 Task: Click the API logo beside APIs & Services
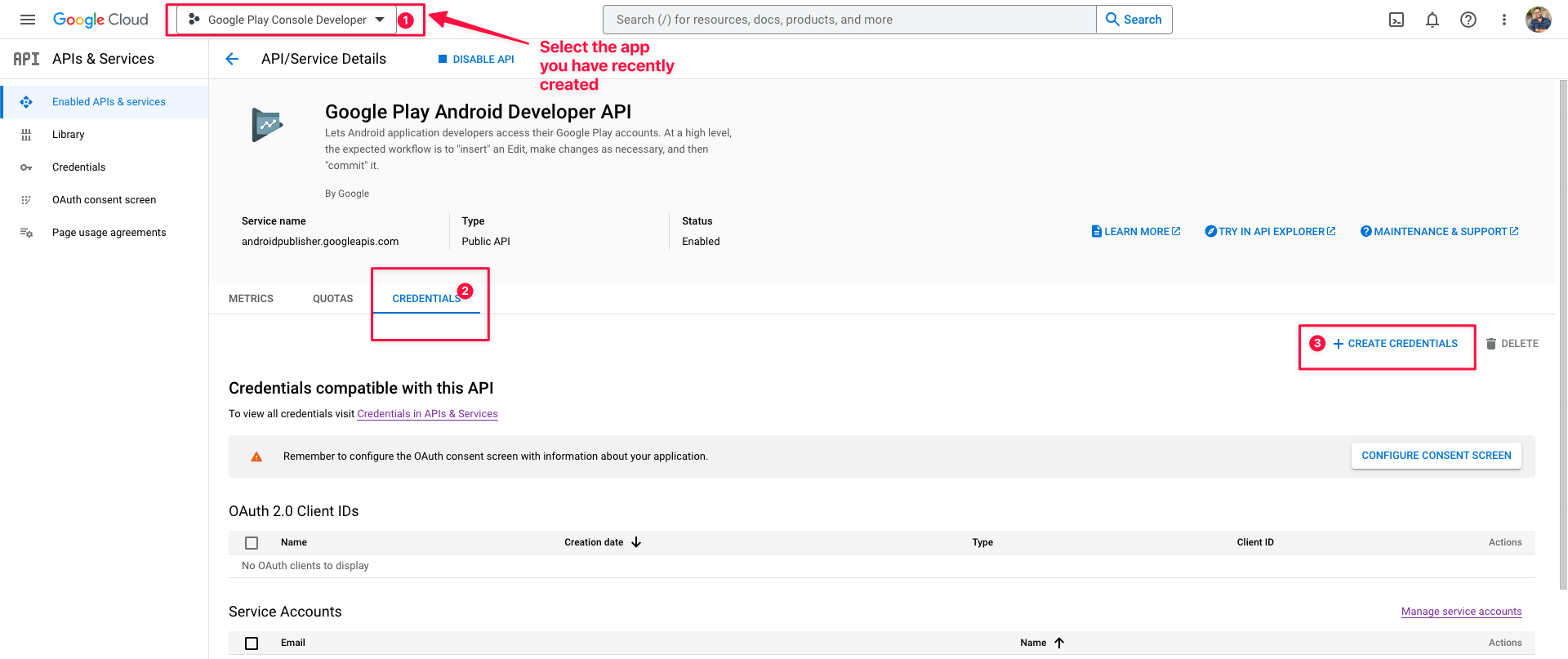point(26,59)
